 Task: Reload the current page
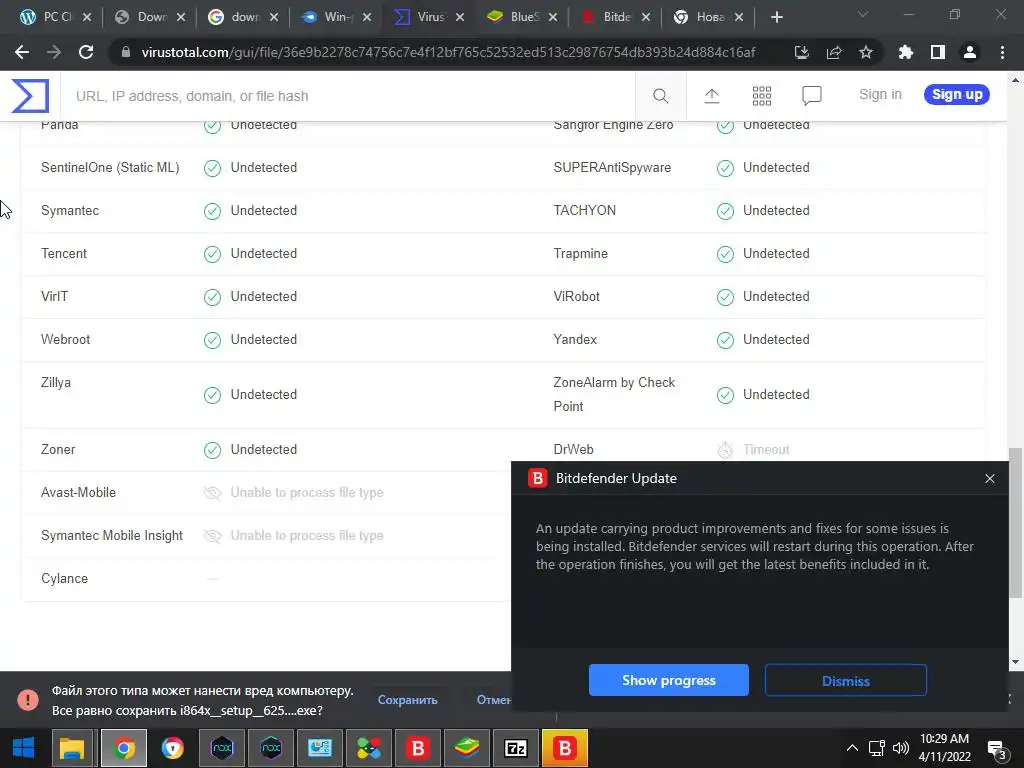click(x=86, y=52)
